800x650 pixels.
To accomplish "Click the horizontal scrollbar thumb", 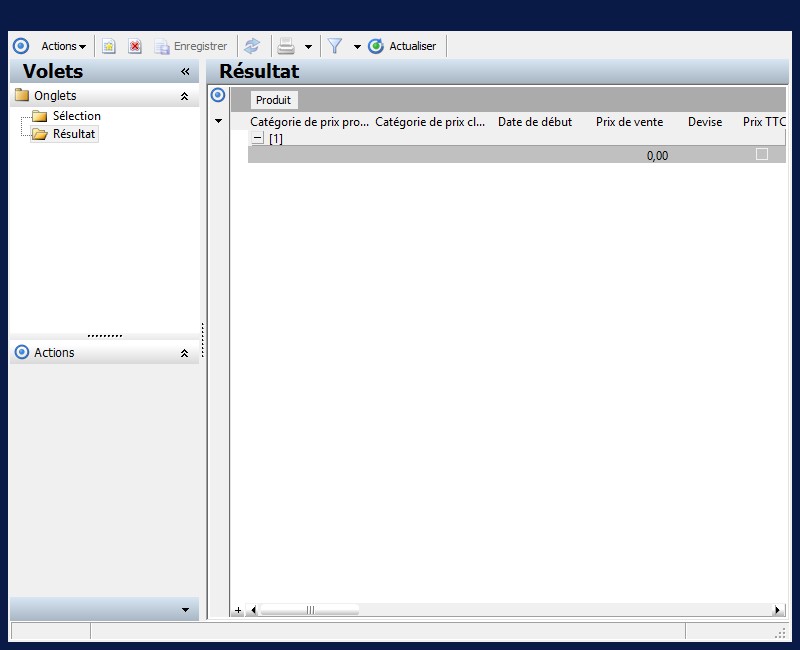I will [310, 610].
